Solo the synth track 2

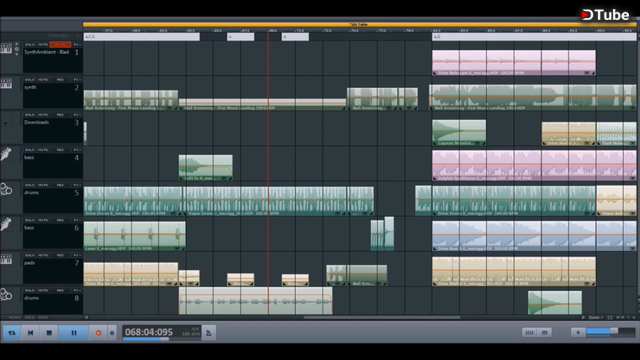30,80
